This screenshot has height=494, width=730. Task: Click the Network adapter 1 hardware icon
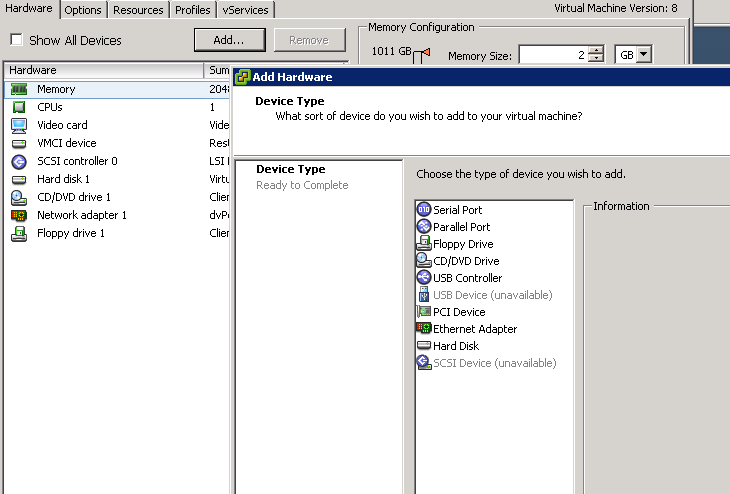[18, 215]
